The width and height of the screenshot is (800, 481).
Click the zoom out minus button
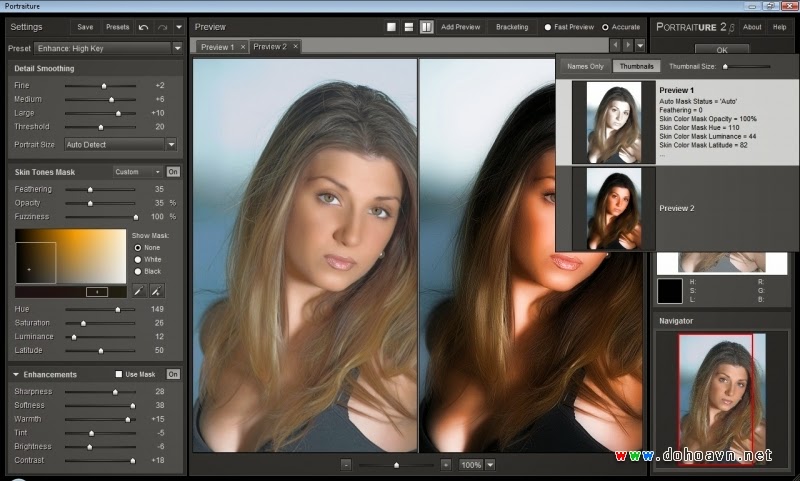point(346,465)
